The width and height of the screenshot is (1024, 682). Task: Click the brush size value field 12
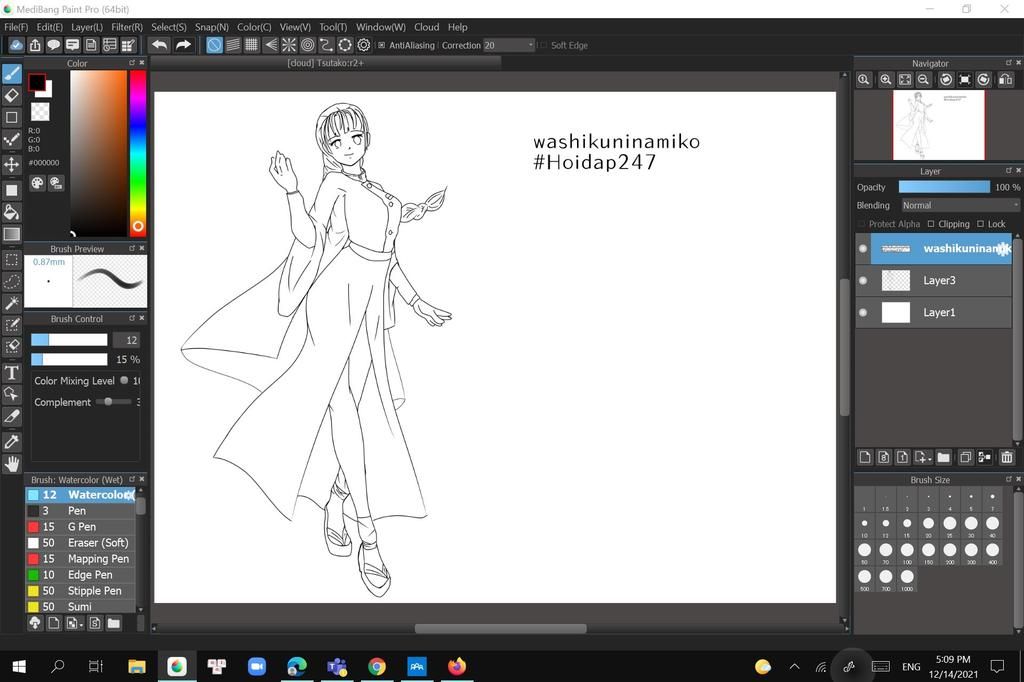127,340
